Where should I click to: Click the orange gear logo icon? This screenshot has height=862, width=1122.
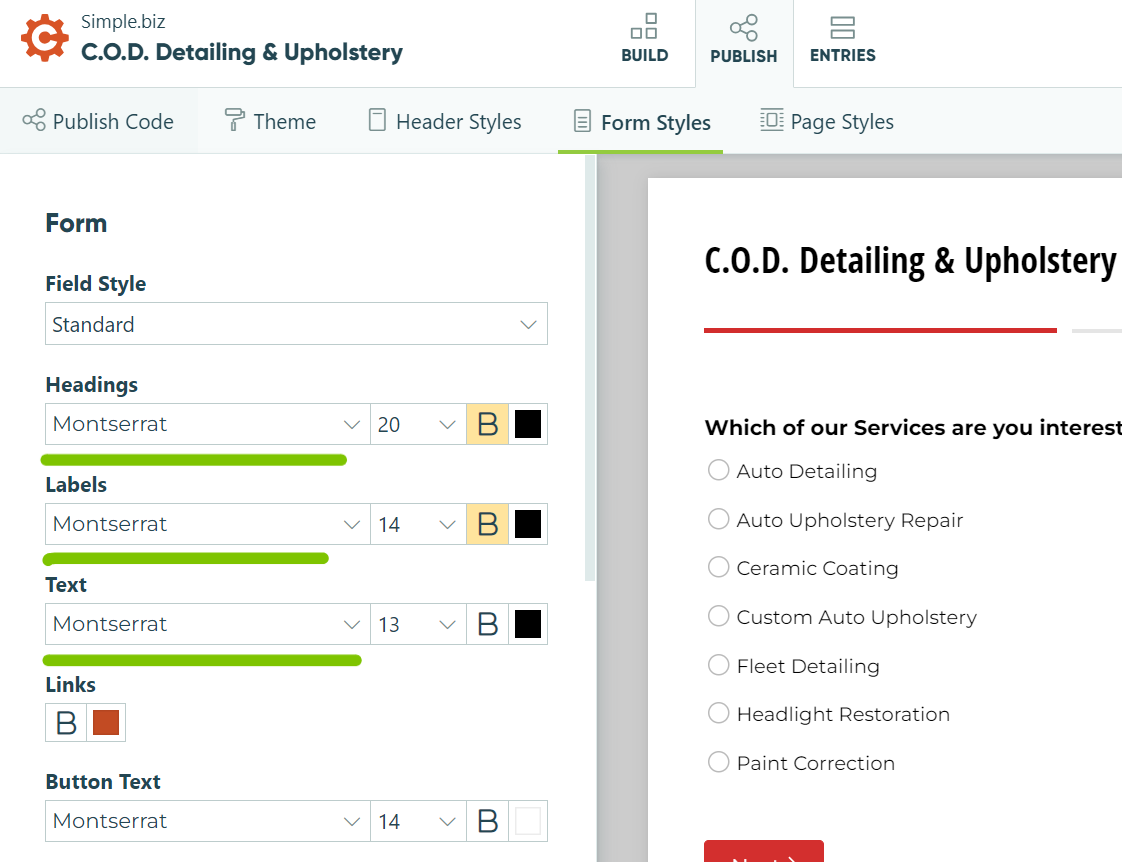(x=44, y=38)
